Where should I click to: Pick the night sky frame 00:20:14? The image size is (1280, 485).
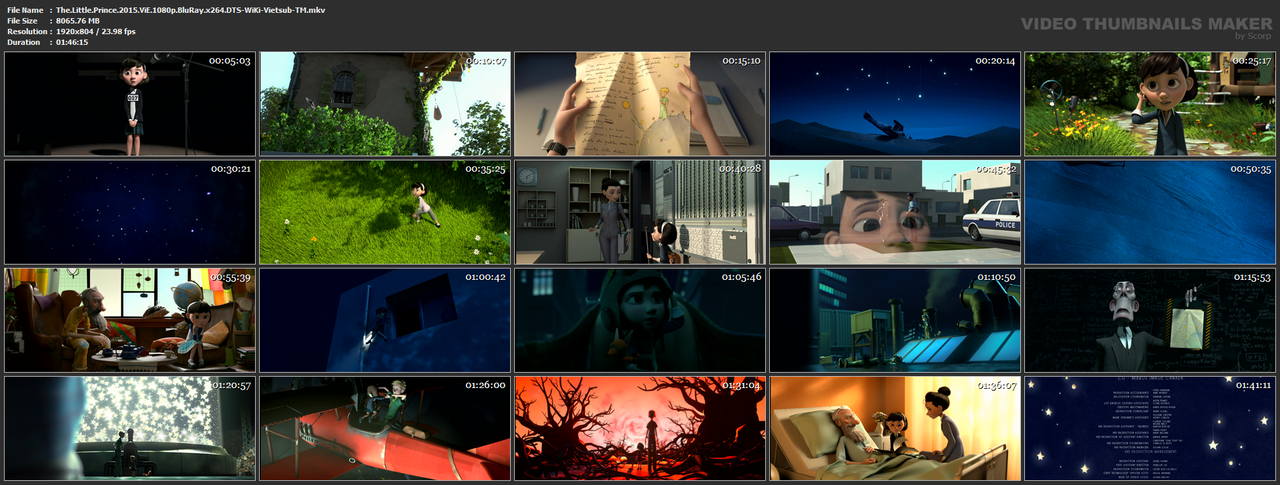click(x=895, y=104)
